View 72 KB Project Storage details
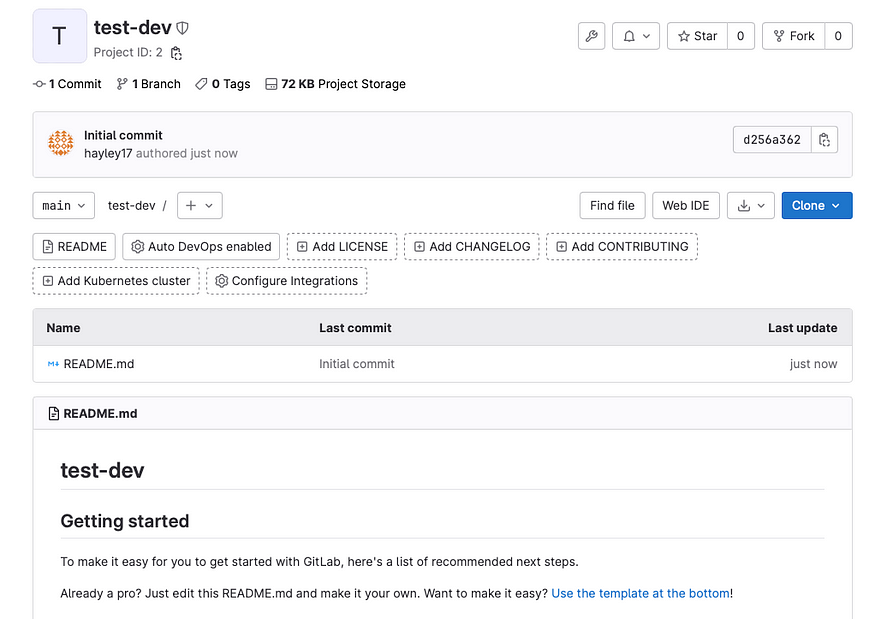875x619 pixels. pyautogui.click(x=335, y=84)
